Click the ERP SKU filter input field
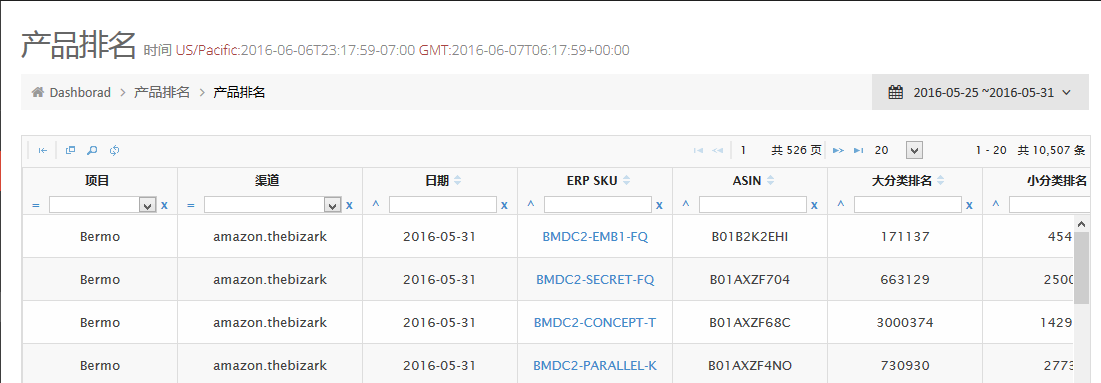1101x383 pixels. [x=598, y=205]
